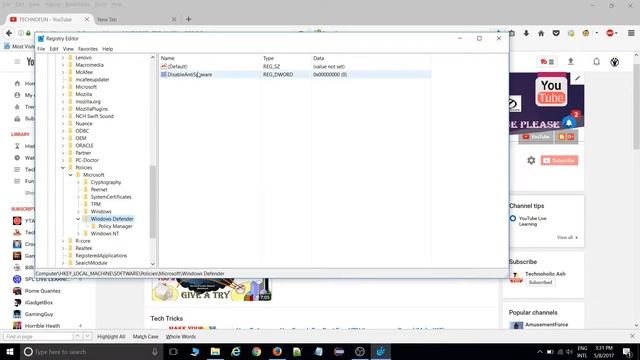Select the McAfee key
The width and height of the screenshot is (640, 360).
click(84, 72)
